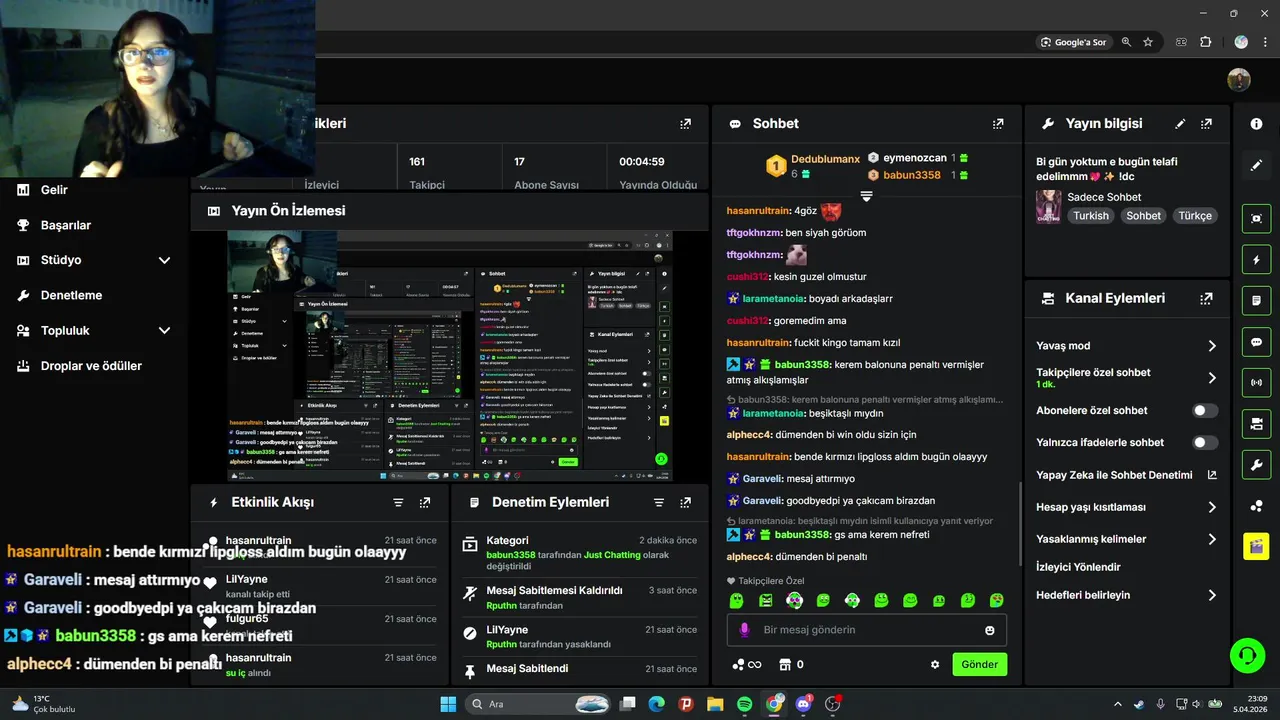Open Droplar ve ödüller in sidebar
1280x720 pixels.
tap(93, 366)
